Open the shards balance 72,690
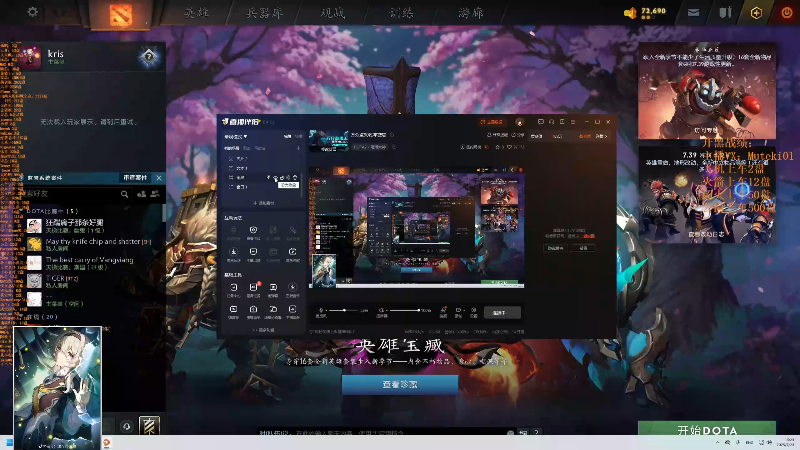Screen dimensions: 800x450 pos(646,12)
